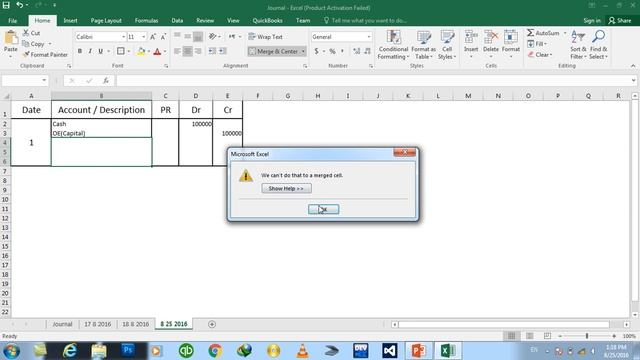
Task: Open Merge & Center dropdown arrow
Action: tap(303, 51)
